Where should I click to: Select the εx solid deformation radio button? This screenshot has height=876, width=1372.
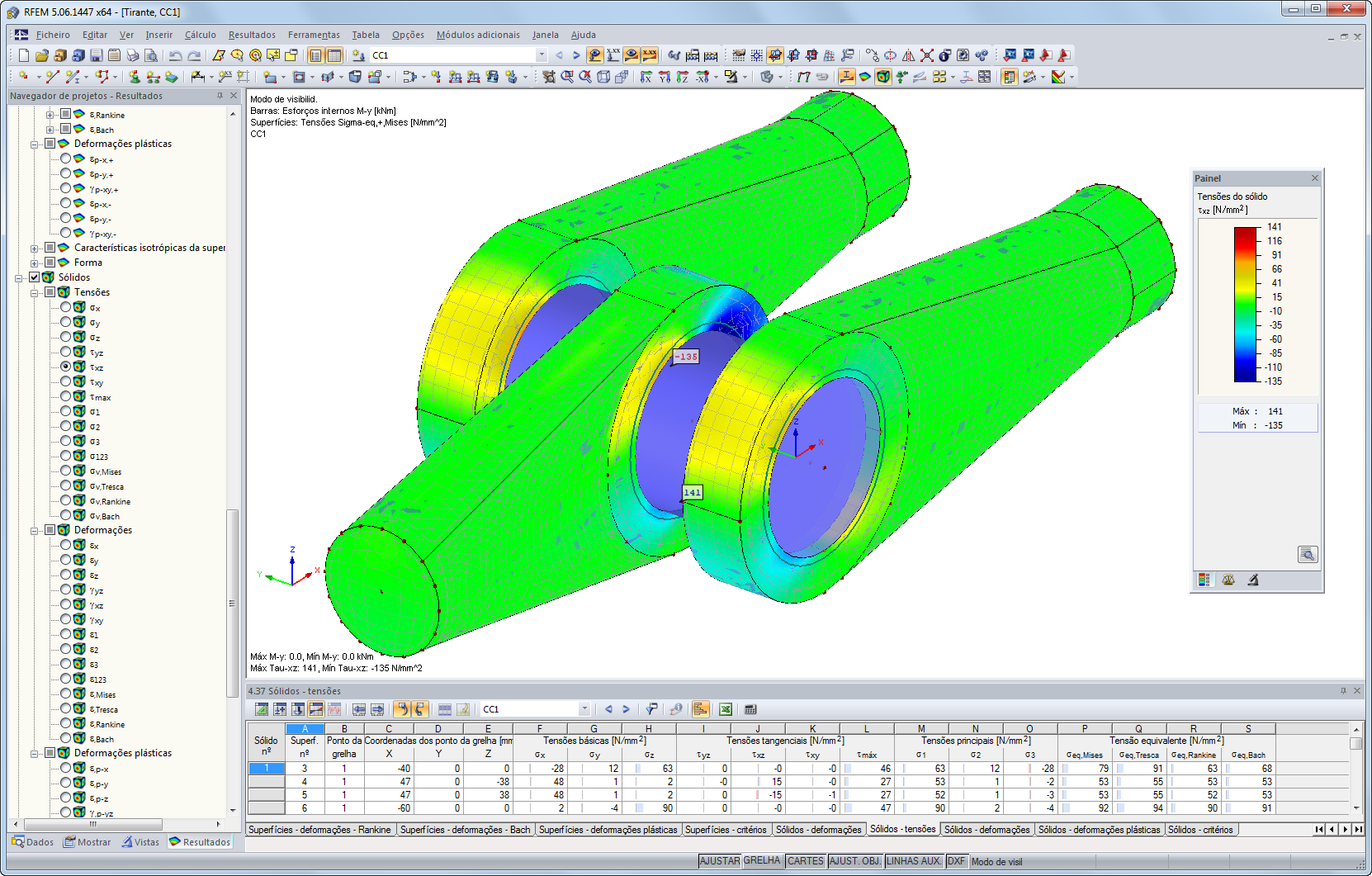[66, 545]
